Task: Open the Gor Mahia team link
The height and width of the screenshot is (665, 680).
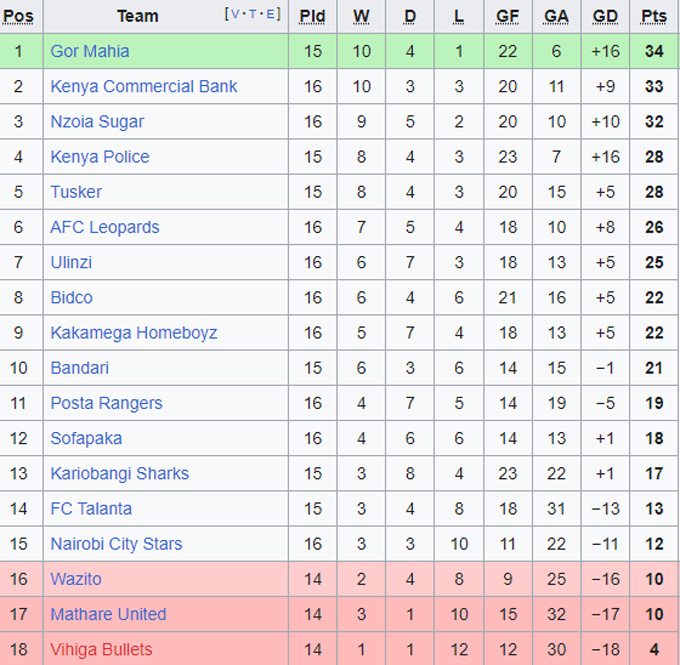Action: (x=90, y=51)
